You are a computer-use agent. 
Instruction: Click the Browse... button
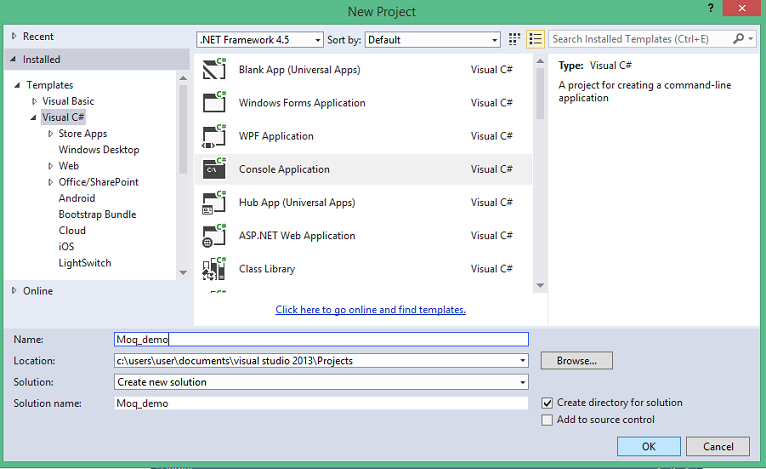click(576, 361)
